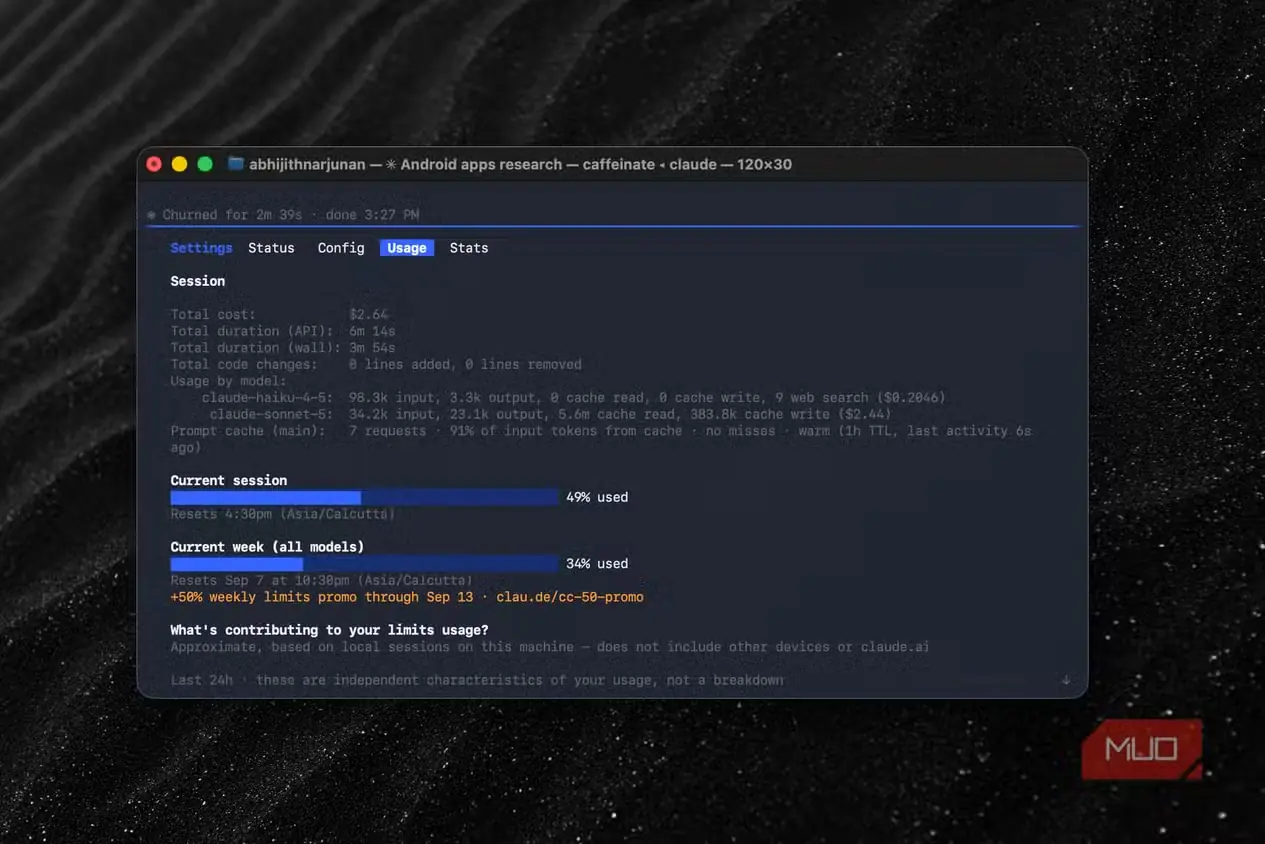Click the 'Approximate, based on local sessions' line

[550, 647]
